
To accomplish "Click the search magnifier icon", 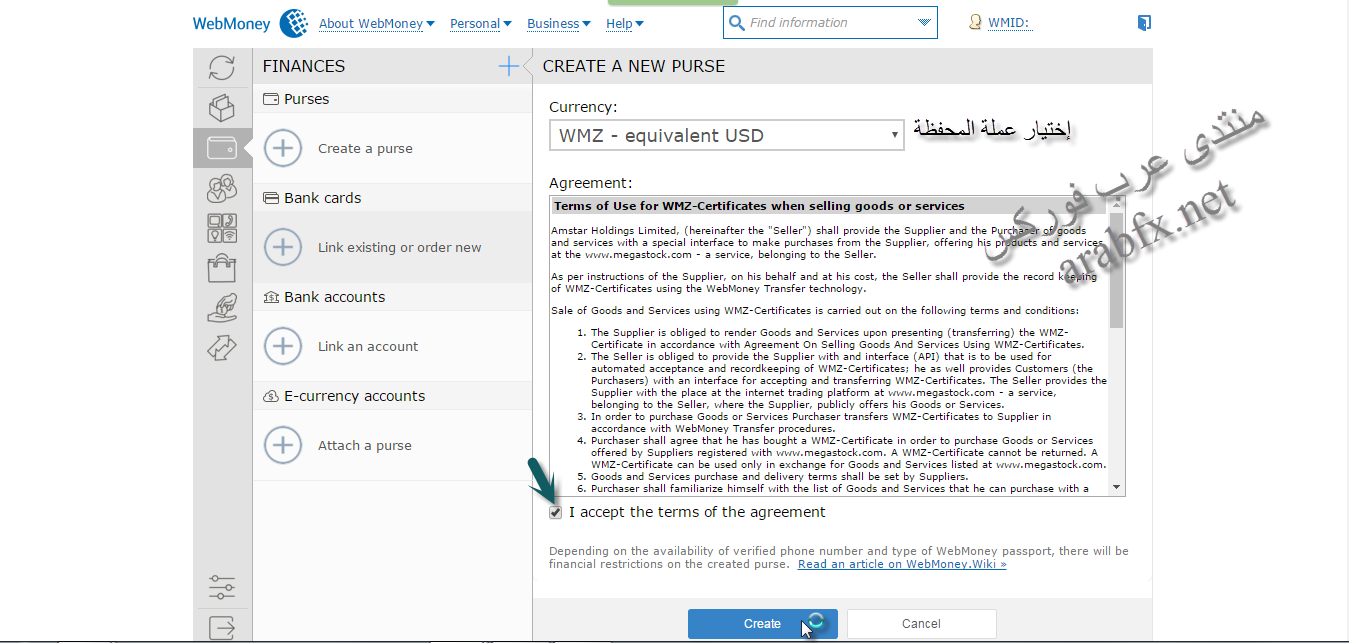I will (x=737, y=23).
